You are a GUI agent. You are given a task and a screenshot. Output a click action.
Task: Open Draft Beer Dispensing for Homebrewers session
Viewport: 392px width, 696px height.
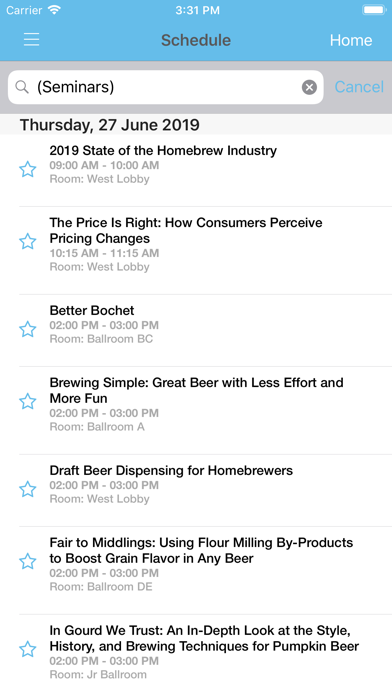coord(205,490)
